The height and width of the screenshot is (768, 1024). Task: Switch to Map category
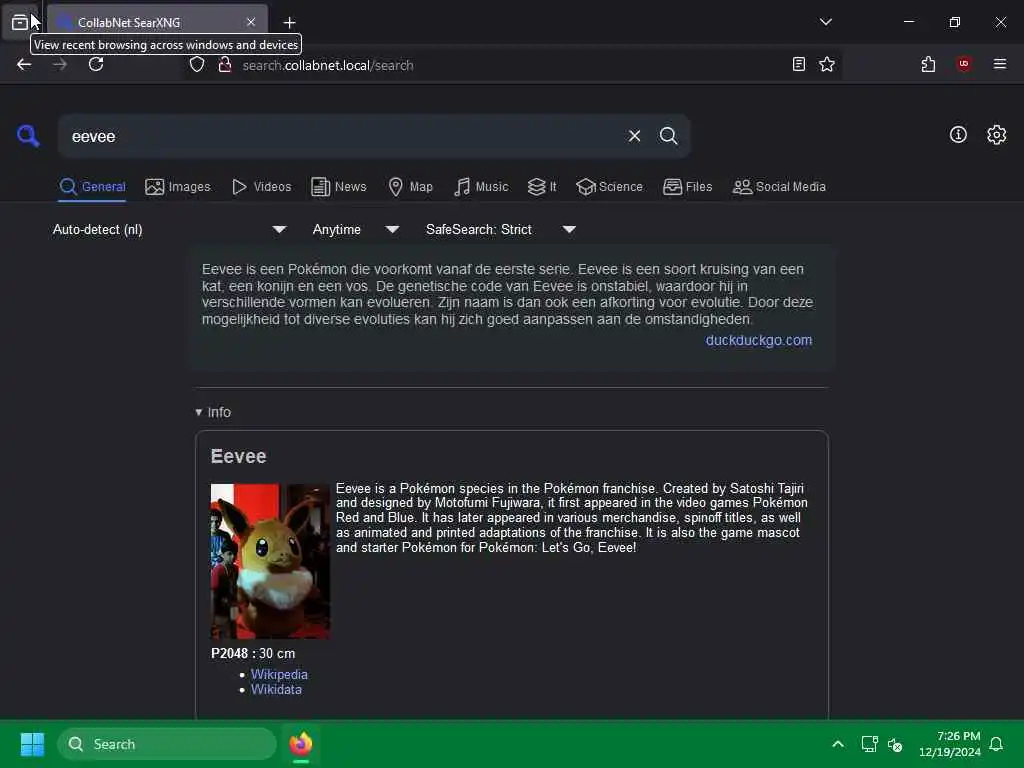pos(410,187)
